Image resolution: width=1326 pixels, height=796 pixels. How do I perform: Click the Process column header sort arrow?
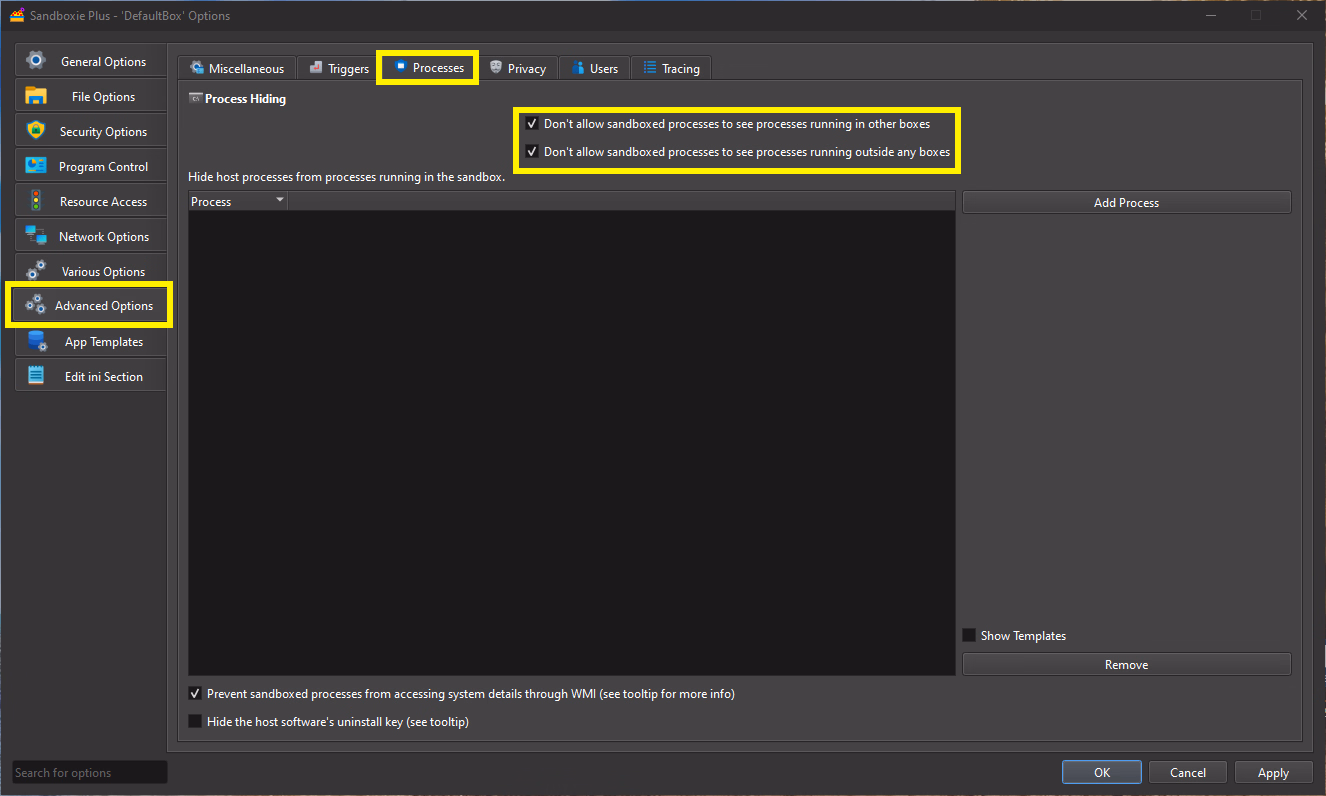point(280,201)
